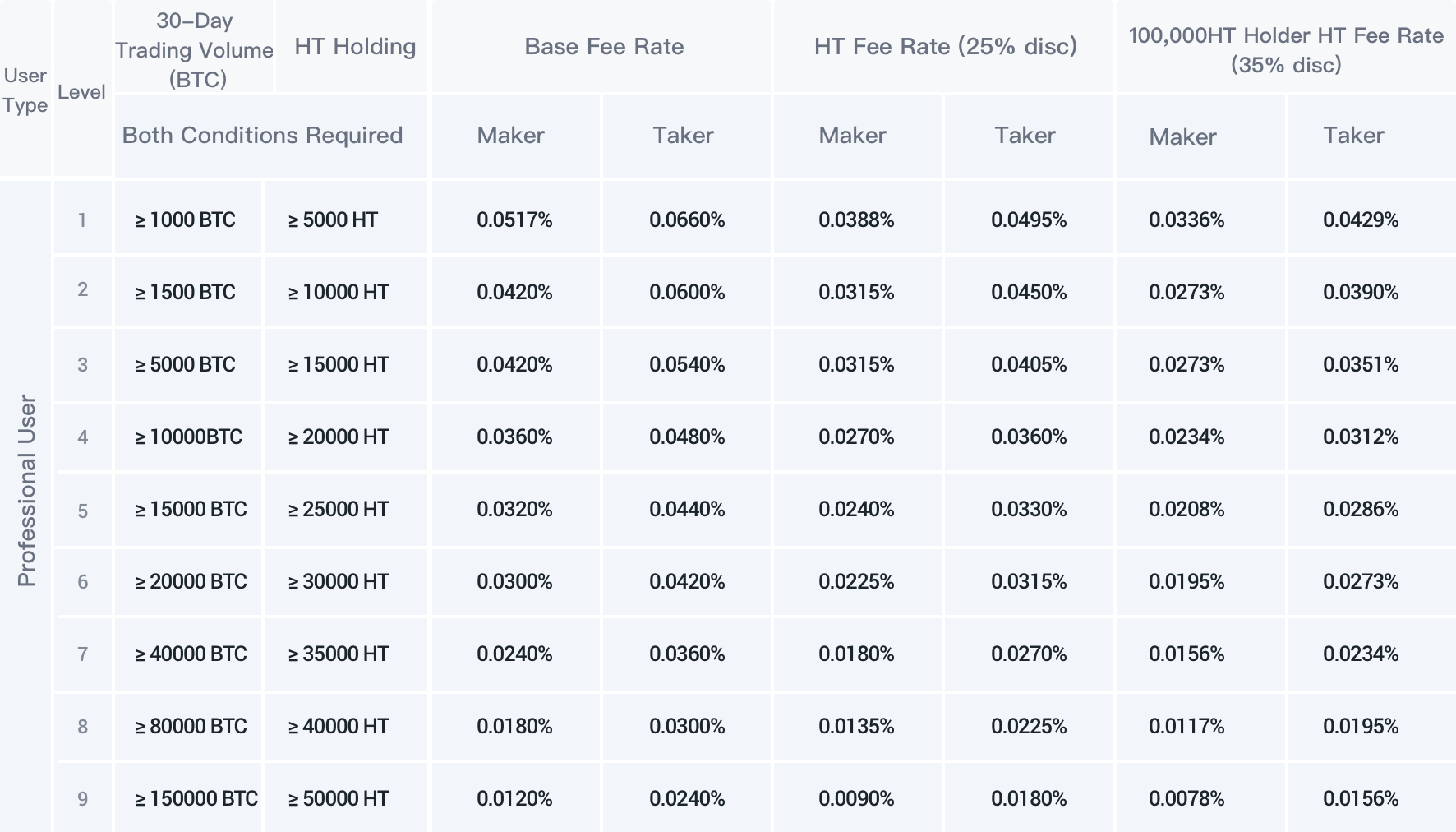Click the 100,000HT Holder HT Fee Rate header
The height and width of the screenshot is (832, 1456).
click(x=1286, y=49)
